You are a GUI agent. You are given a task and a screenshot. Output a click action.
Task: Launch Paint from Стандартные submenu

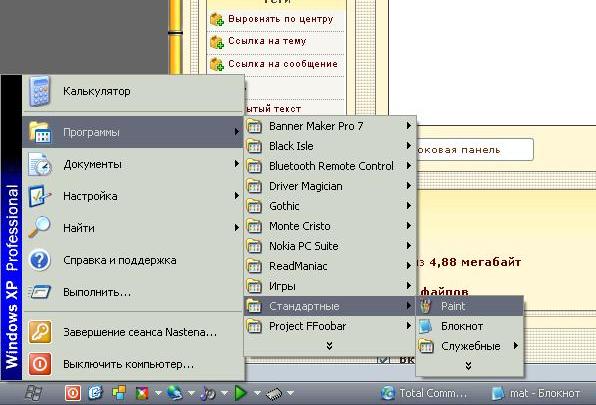pos(470,306)
